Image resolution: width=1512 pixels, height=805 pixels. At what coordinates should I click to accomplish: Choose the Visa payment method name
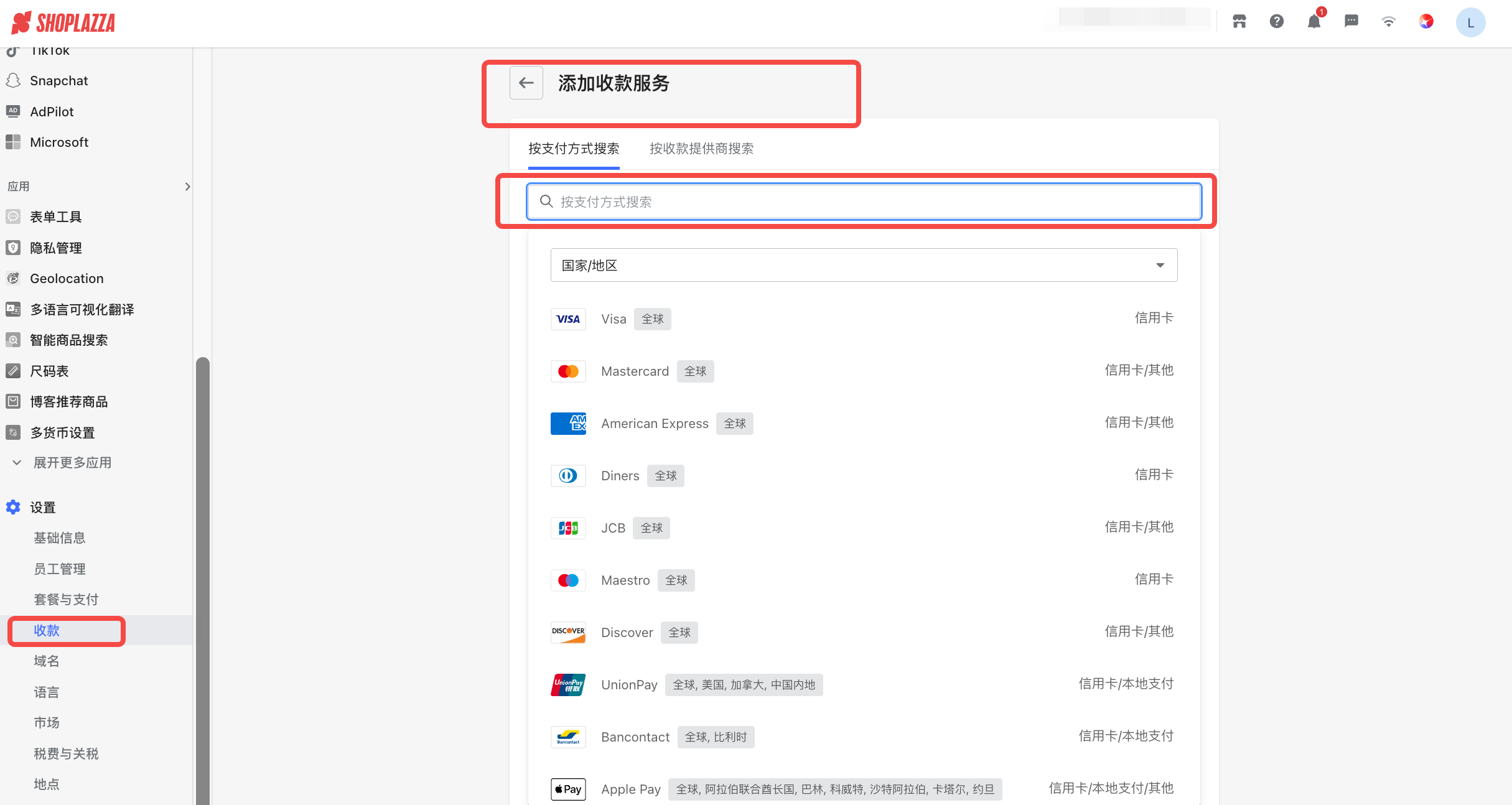coord(614,319)
